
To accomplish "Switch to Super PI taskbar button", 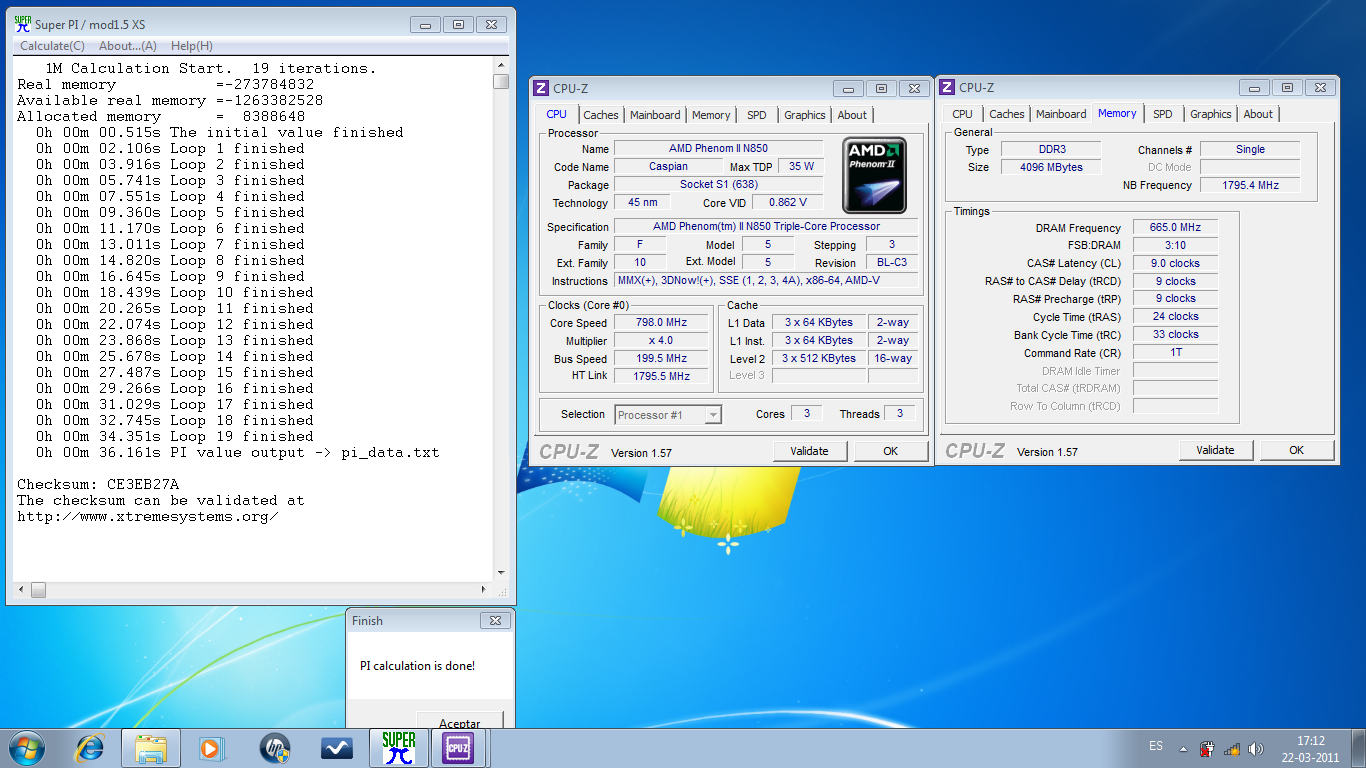I will click(x=398, y=747).
